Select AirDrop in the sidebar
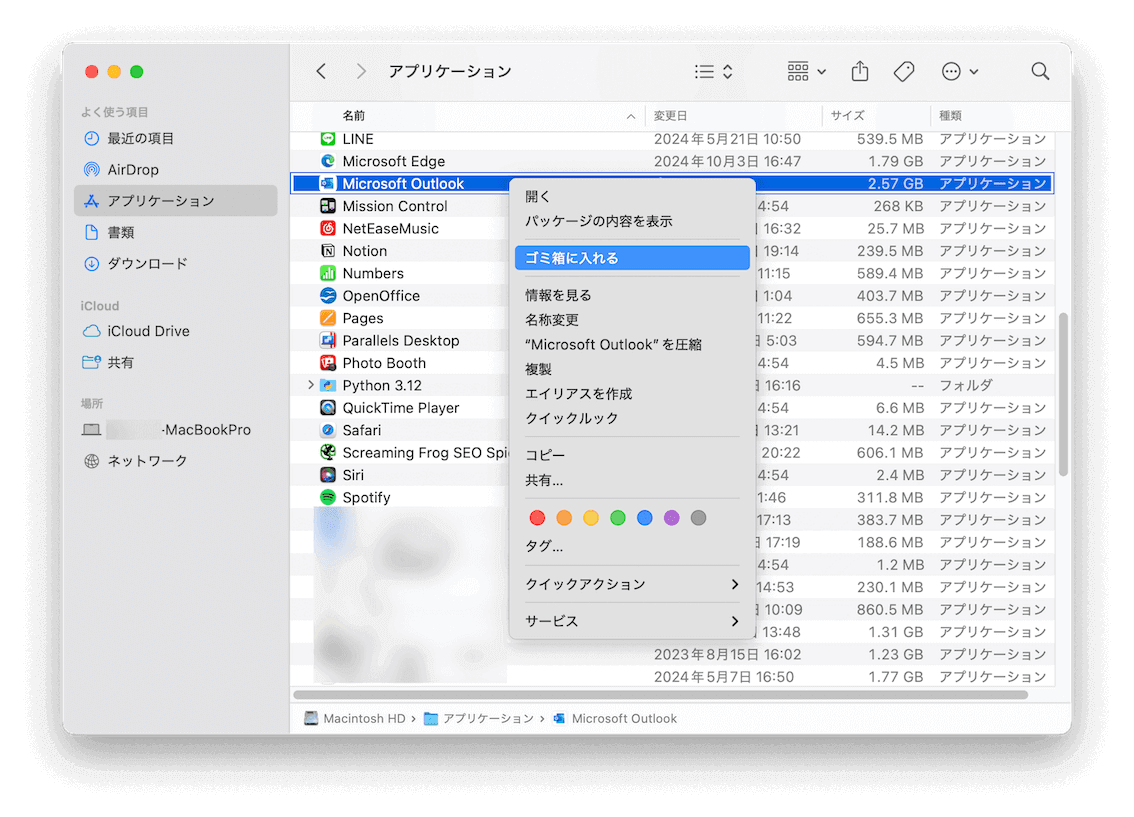The image size is (1134, 817). [x=175, y=169]
